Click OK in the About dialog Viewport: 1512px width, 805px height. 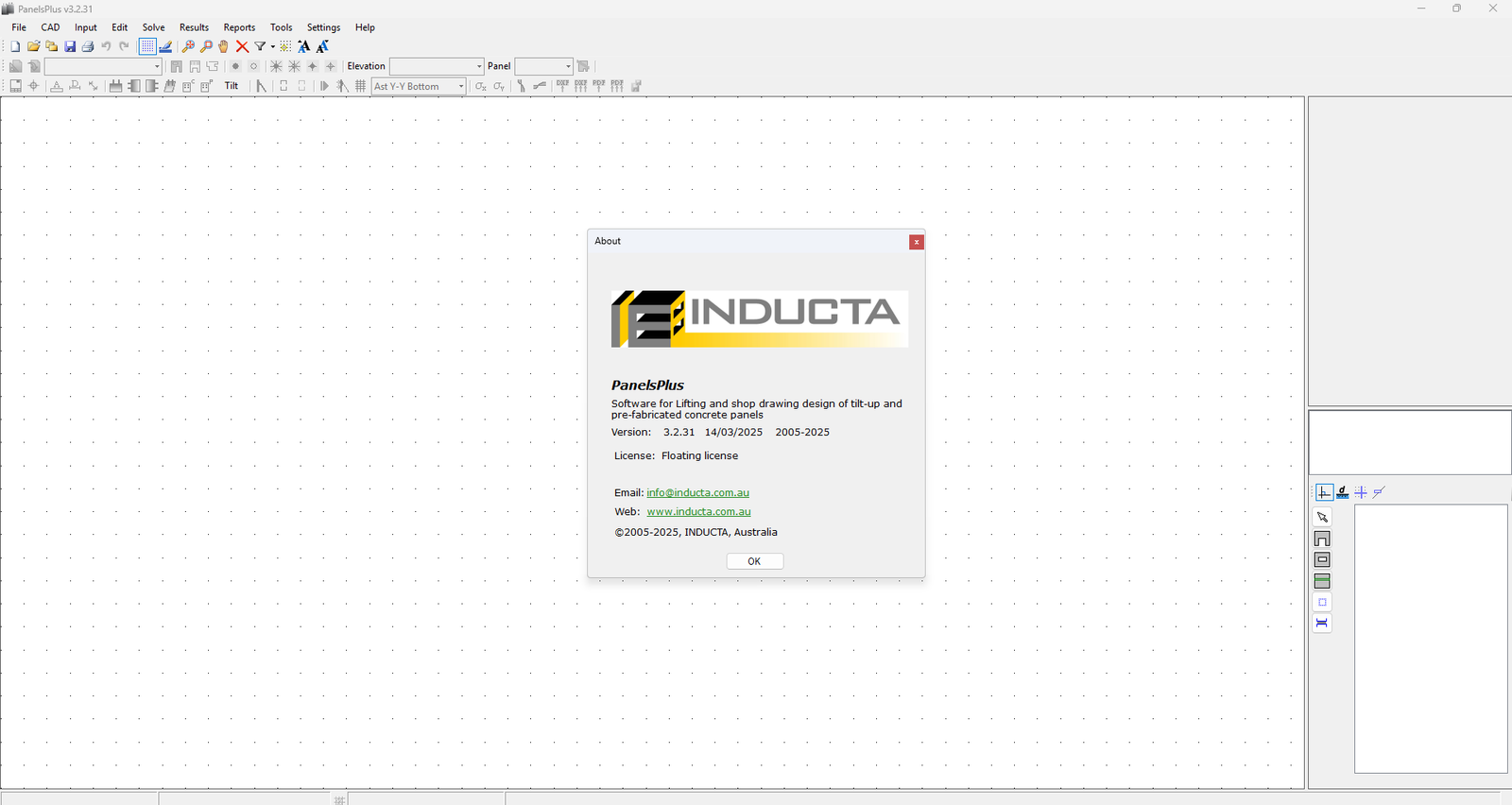coord(755,561)
